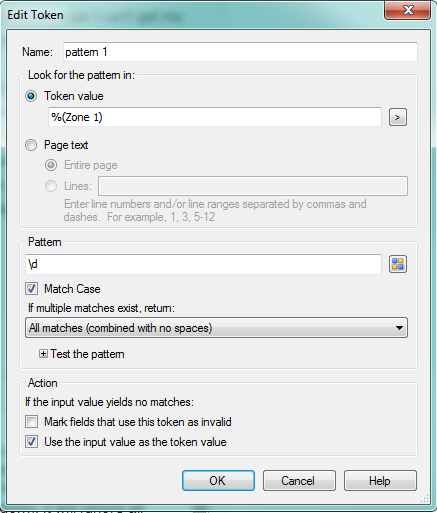Click the Pattern input containing \d
The width and height of the screenshot is (437, 513).
(x=203, y=264)
